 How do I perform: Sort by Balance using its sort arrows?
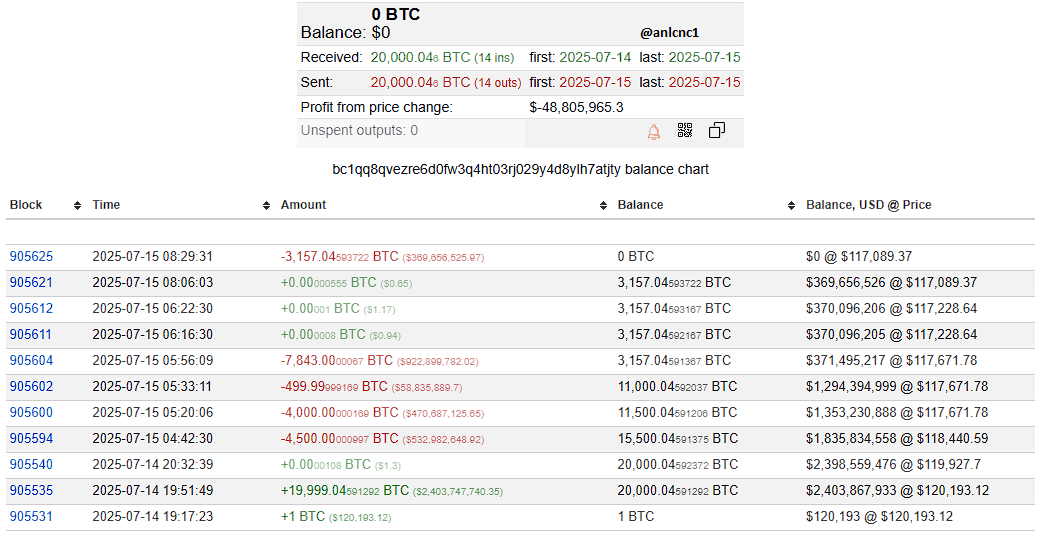(x=792, y=205)
